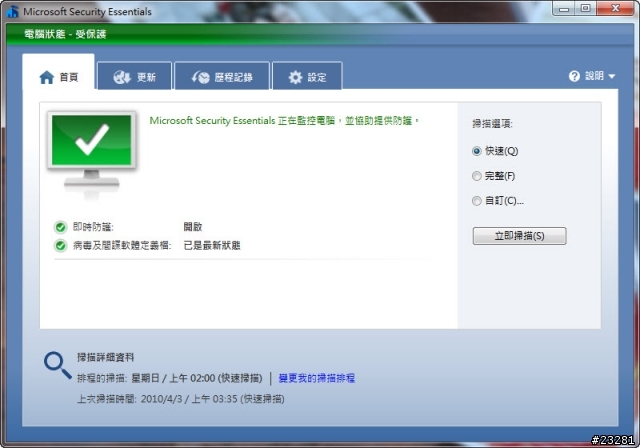Click the magnifying glass scan details icon
Screen dimensions: 640x448
58,365
